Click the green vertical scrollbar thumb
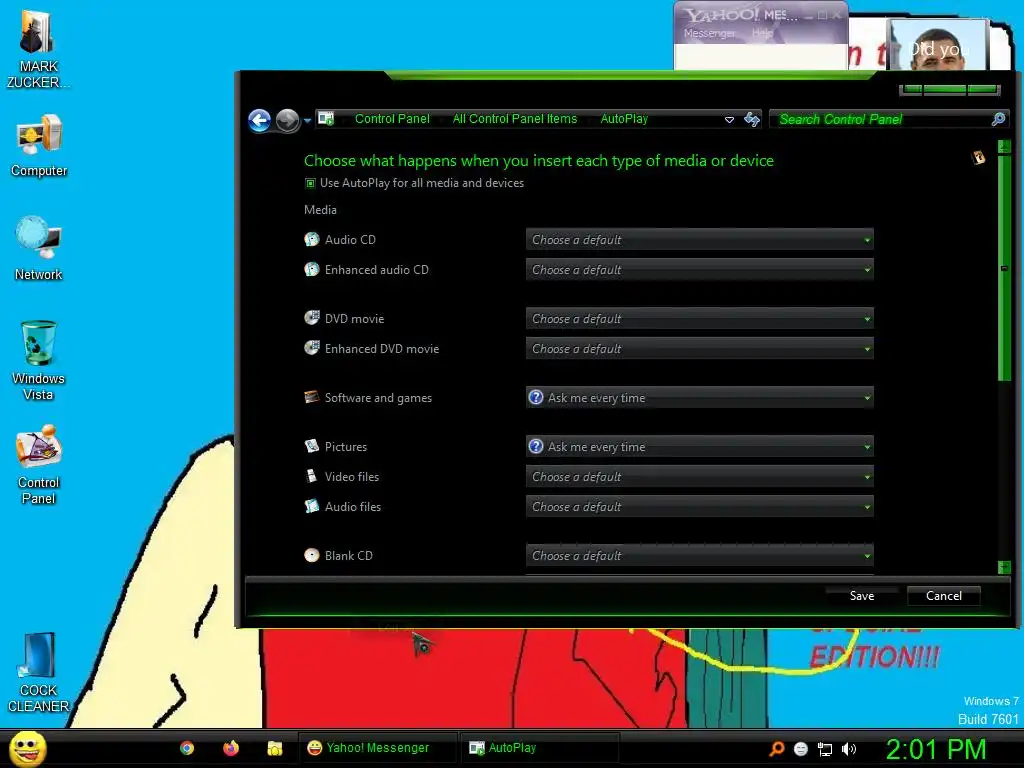The height and width of the screenshot is (768, 1024). pos(1004,268)
